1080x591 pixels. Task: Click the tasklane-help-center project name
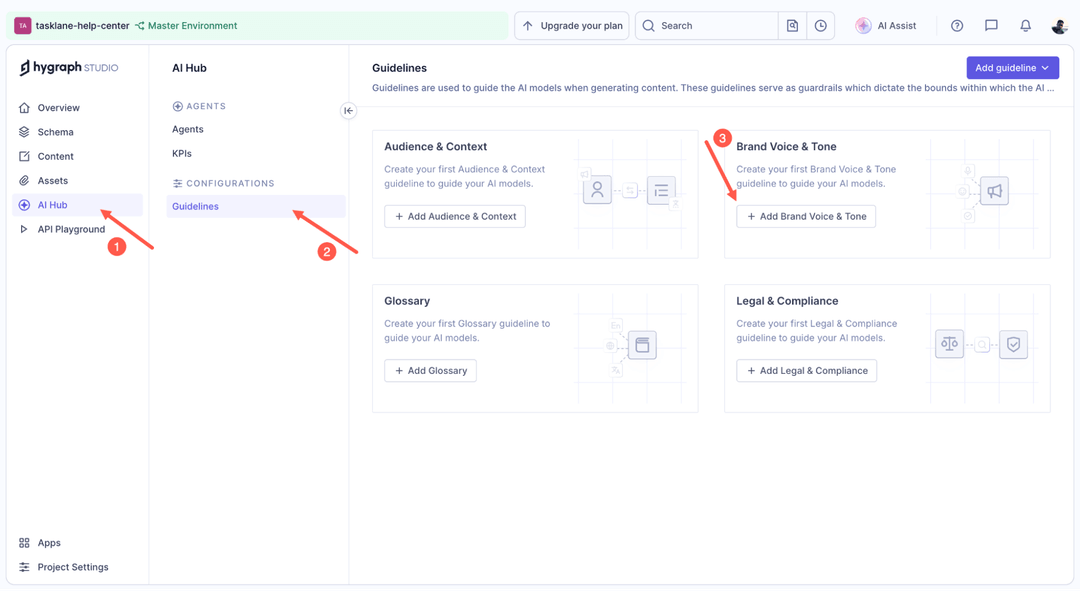pyautogui.click(x=83, y=25)
